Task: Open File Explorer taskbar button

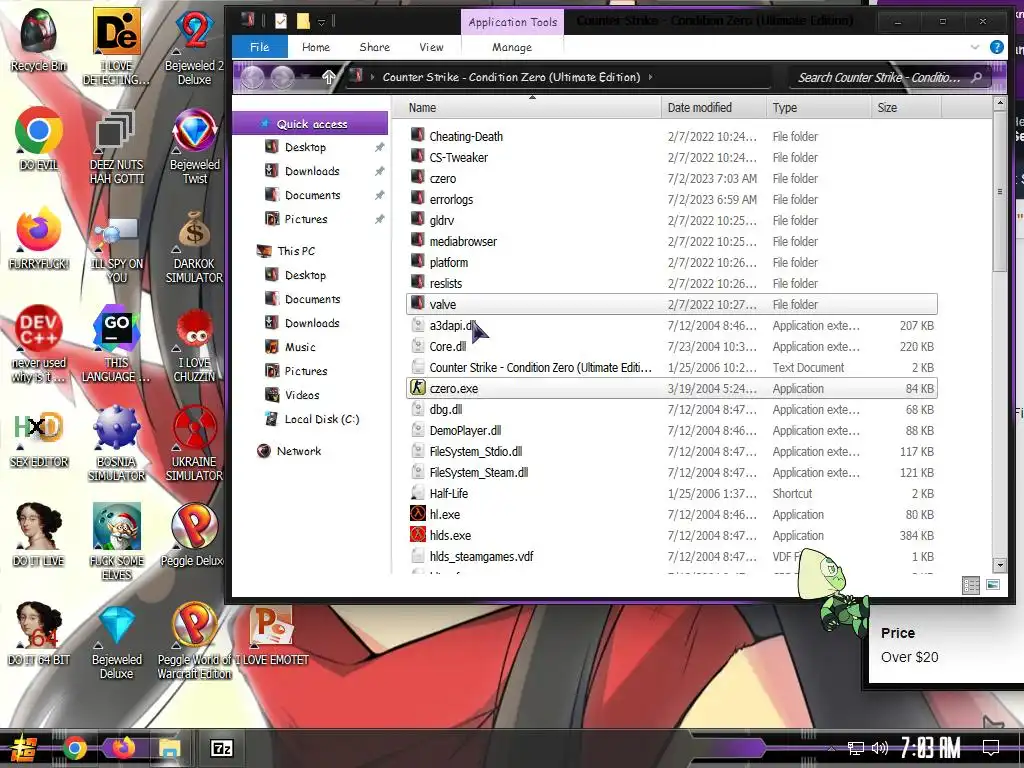Action: coord(168,748)
